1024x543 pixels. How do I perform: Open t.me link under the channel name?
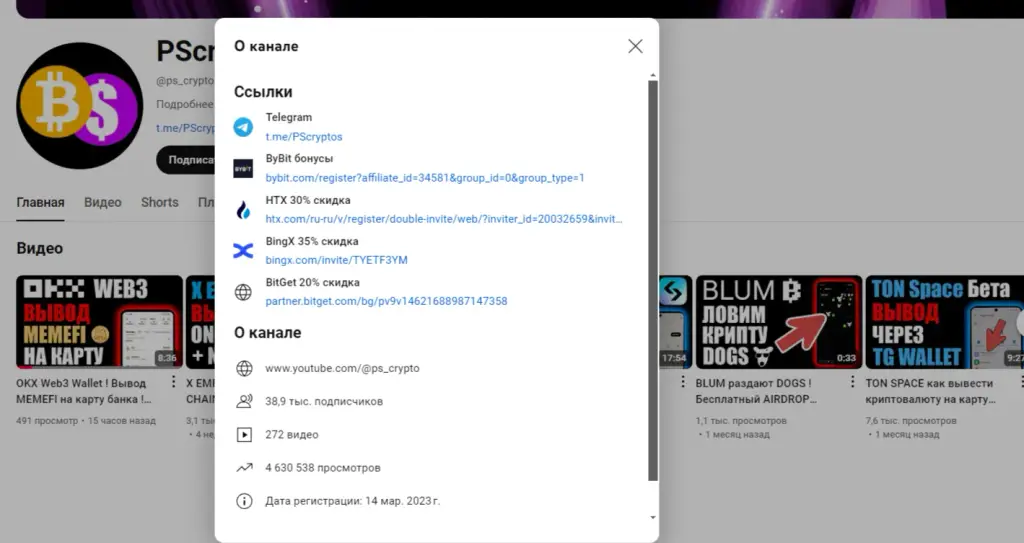pyautogui.click(x=185, y=128)
